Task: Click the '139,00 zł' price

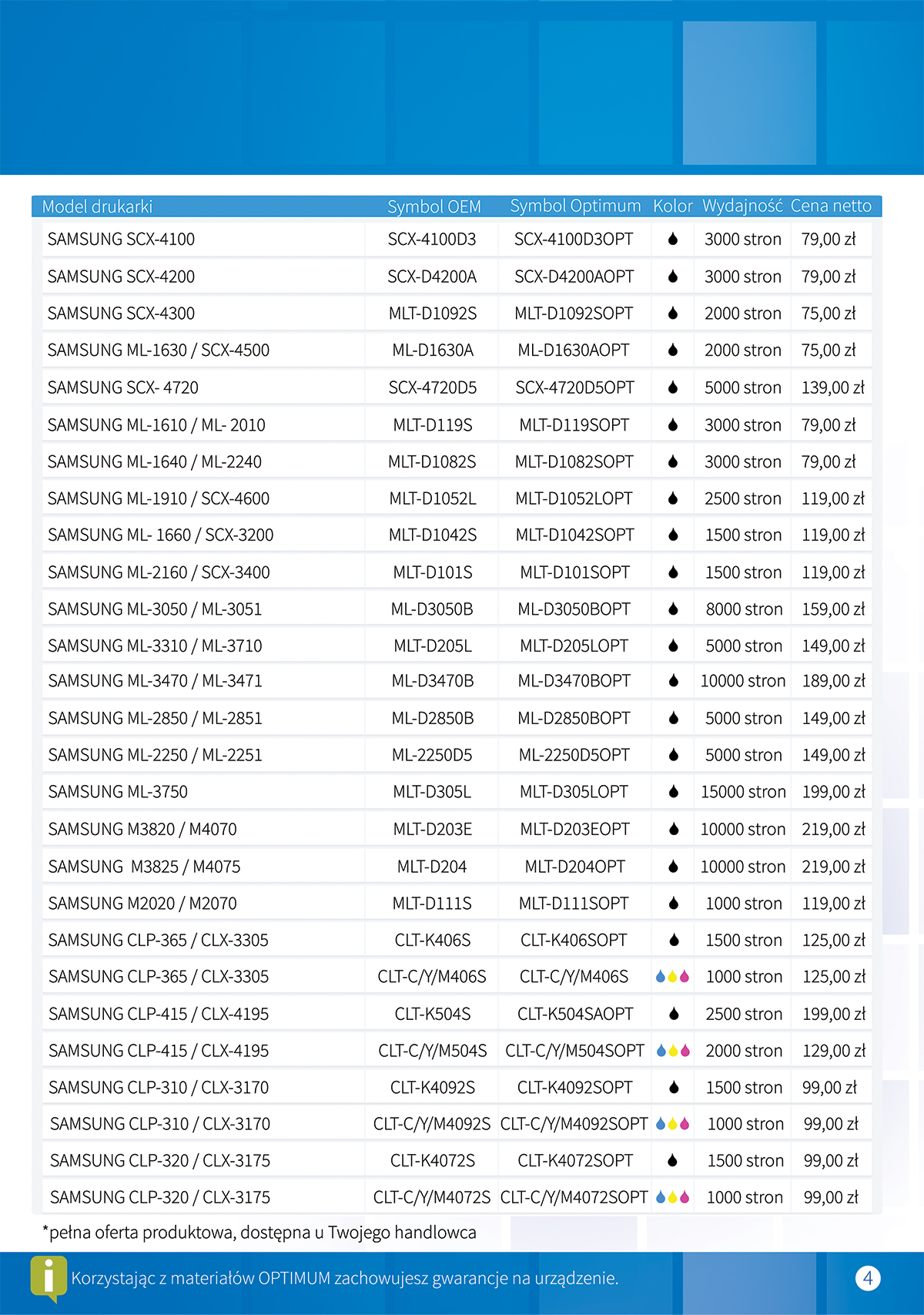Action: point(833,387)
